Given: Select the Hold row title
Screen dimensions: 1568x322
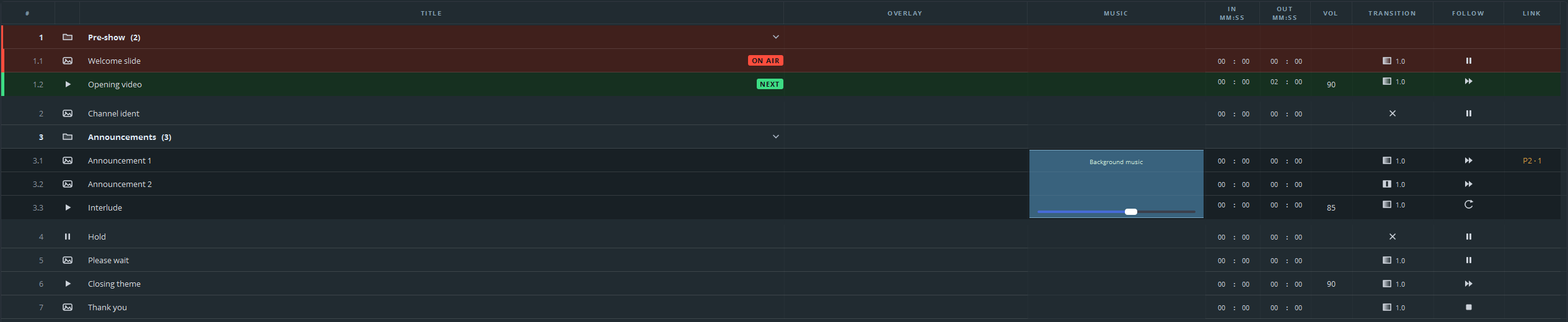Looking at the screenshot, I should pyautogui.click(x=97, y=237).
